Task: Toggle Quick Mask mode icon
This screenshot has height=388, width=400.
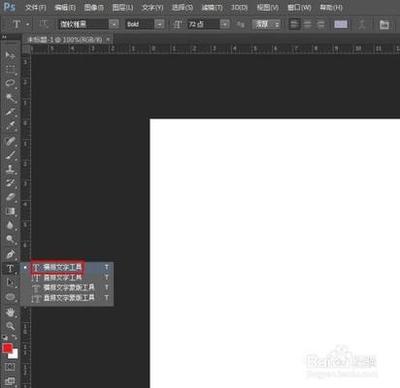Action: pyautogui.click(x=10, y=367)
